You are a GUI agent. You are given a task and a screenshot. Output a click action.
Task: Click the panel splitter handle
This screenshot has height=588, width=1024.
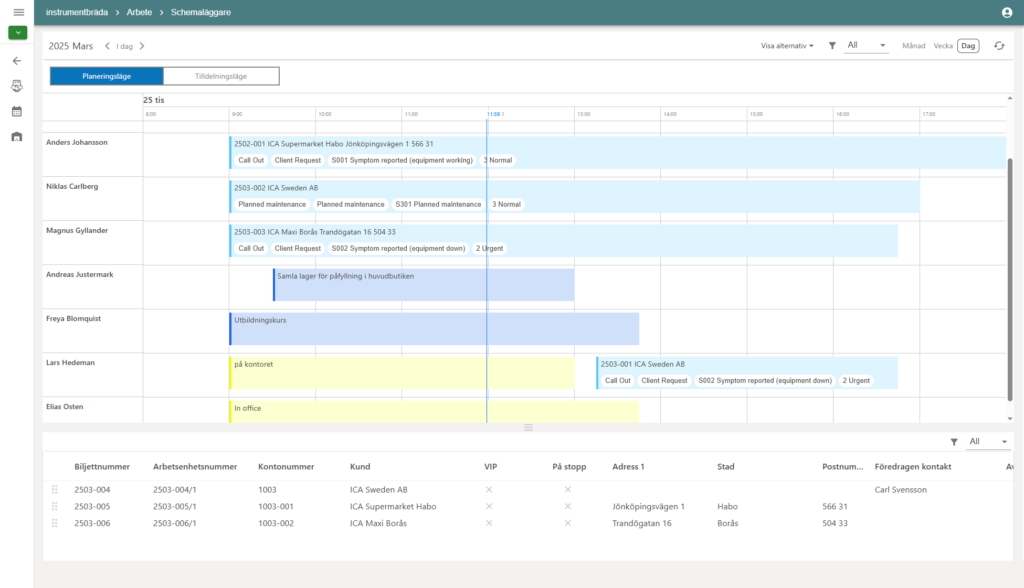[528, 427]
